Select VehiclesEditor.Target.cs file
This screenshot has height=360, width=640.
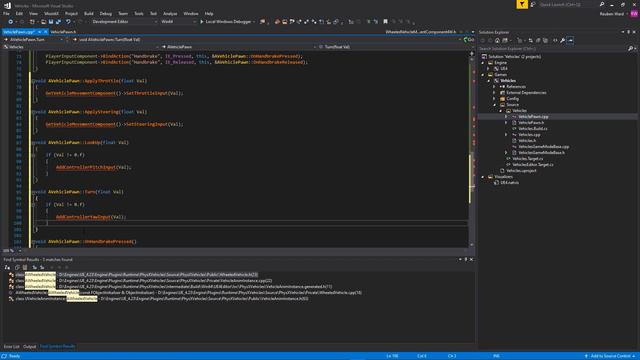tap(533, 164)
